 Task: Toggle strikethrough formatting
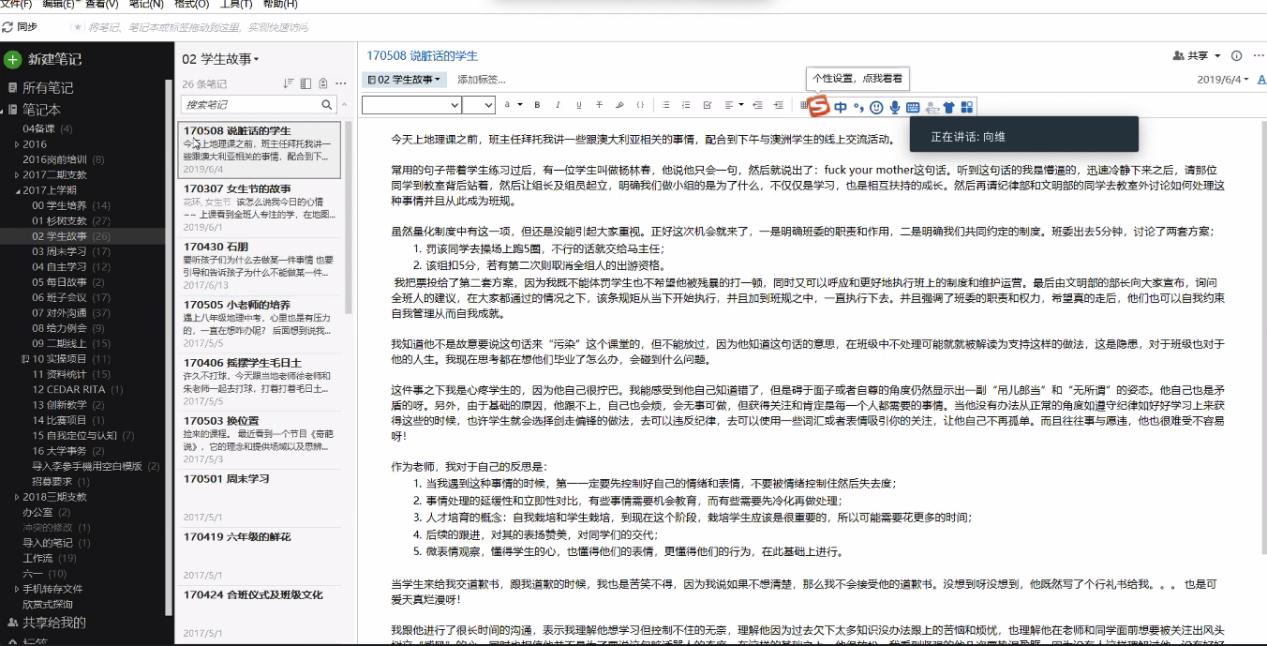pyautogui.click(x=599, y=104)
